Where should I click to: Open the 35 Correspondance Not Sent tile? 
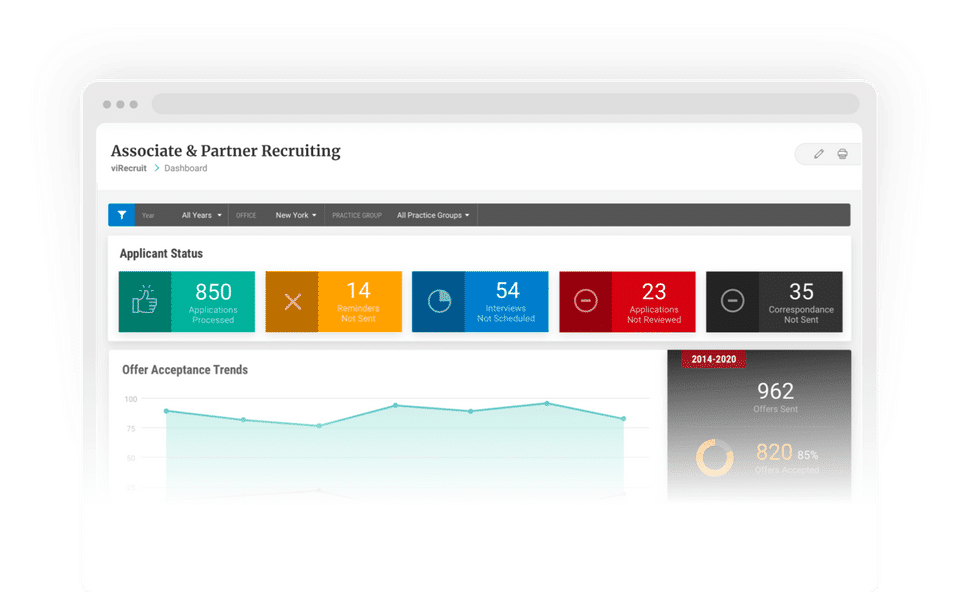tap(774, 302)
